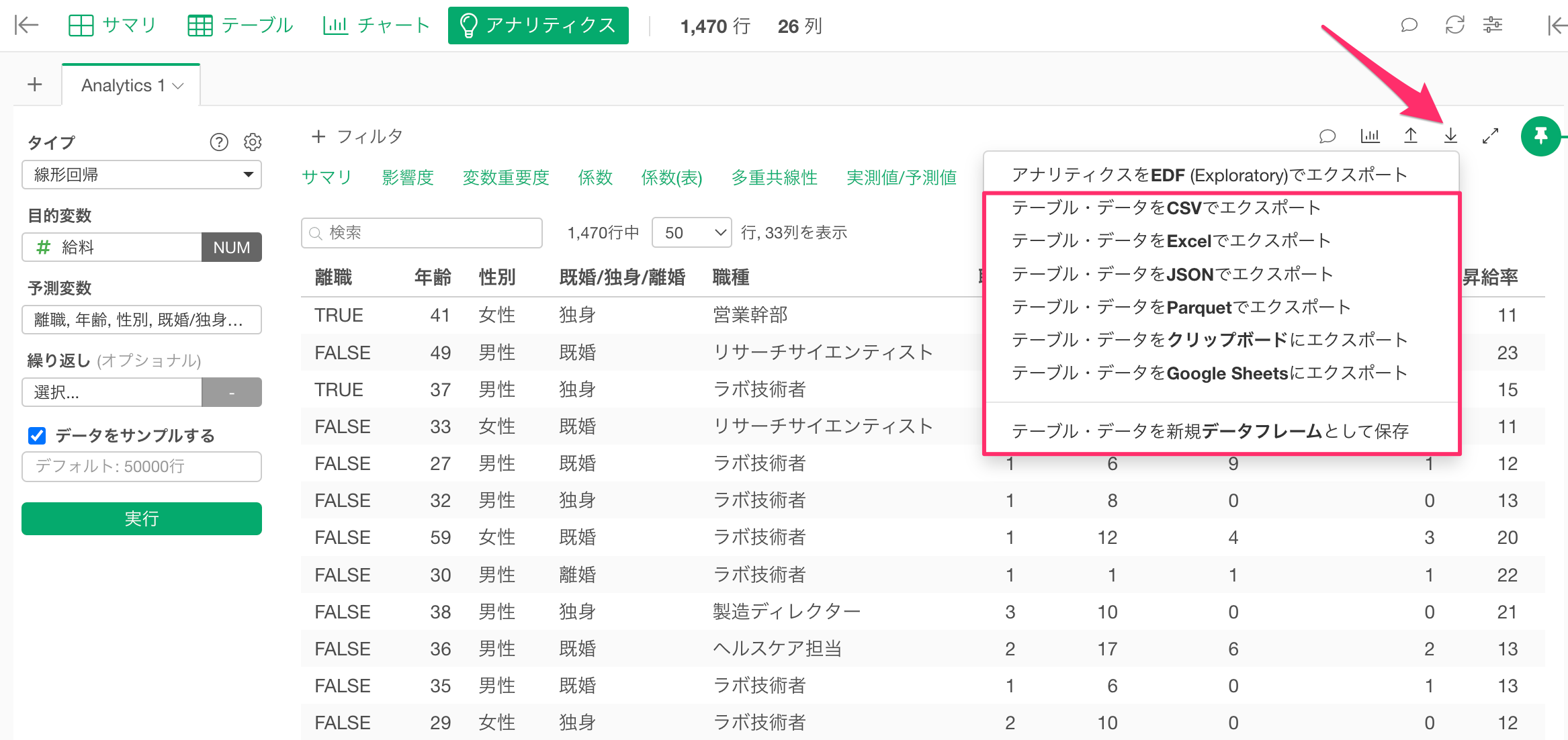Open the chart icon beside the comment bubble
This screenshot has width=1568, height=740.
[1370, 136]
